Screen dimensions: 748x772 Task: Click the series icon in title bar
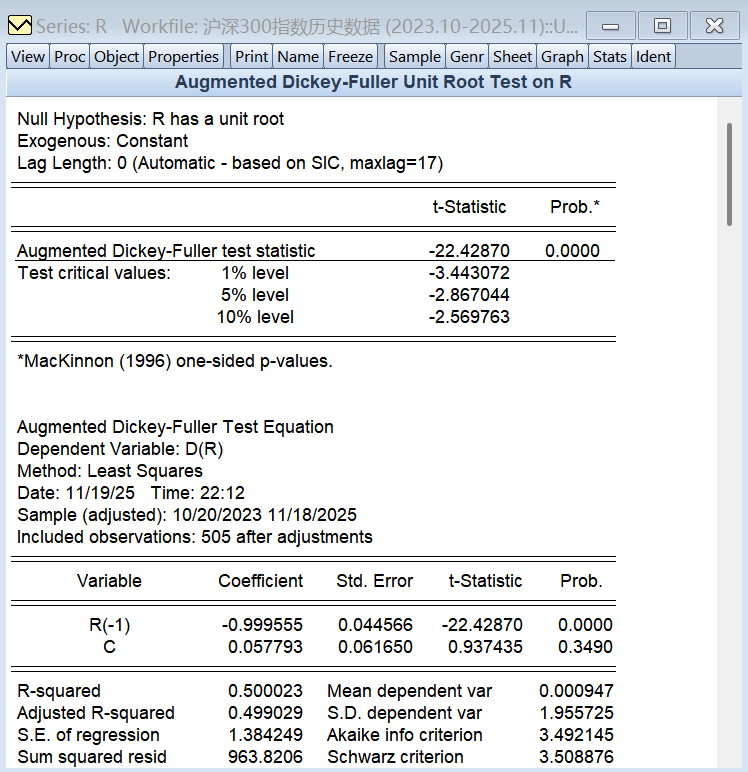pos(20,26)
